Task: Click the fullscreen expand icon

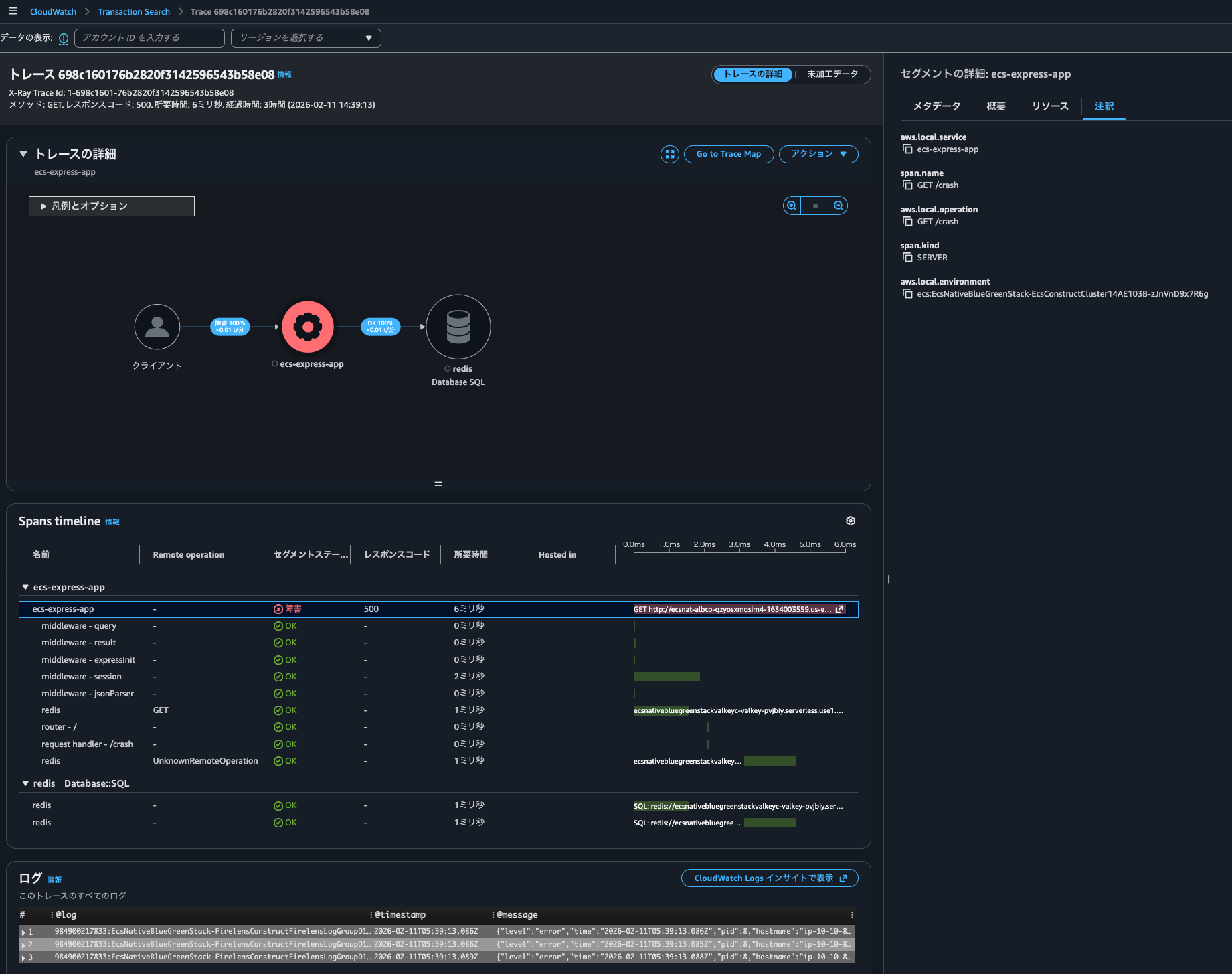Action: pyautogui.click(x=669, y=154)
